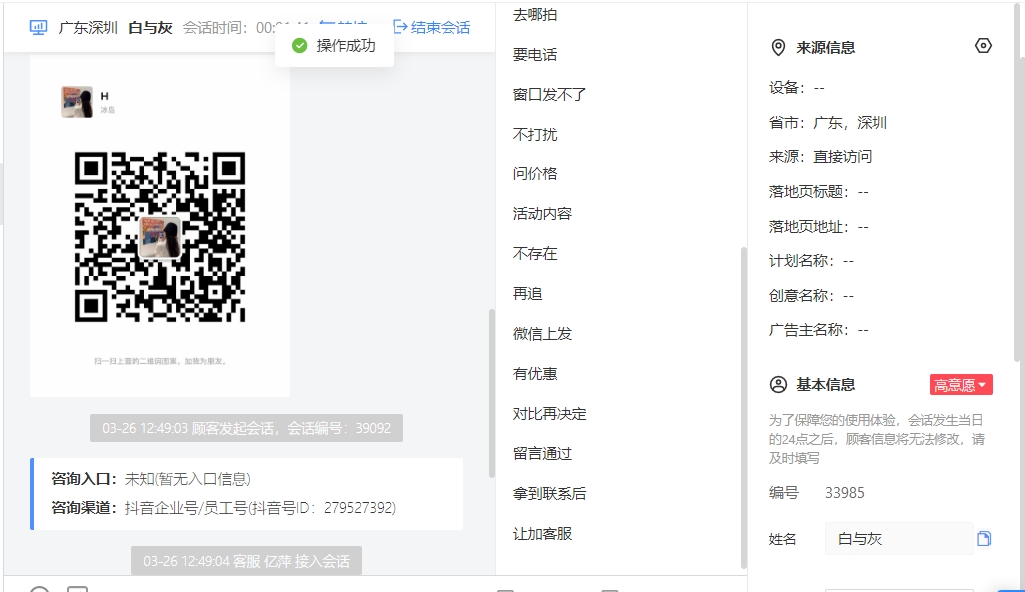This screenshot has width=1025, height=592.
Task: Click the 设备 row in 来源信息
Action: pyautogui.click(x=797, y=88)
